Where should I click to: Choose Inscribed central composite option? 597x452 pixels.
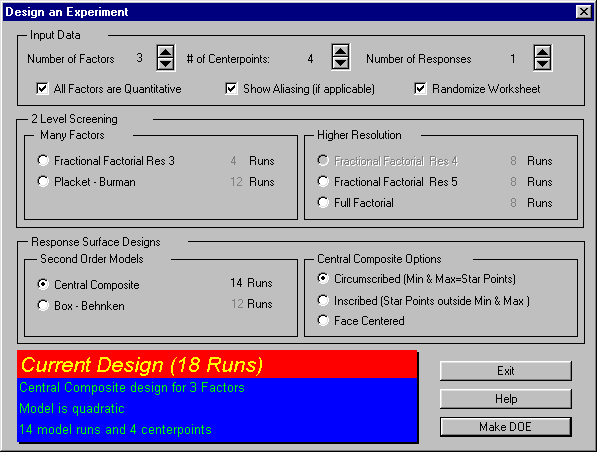coord(323,300)
